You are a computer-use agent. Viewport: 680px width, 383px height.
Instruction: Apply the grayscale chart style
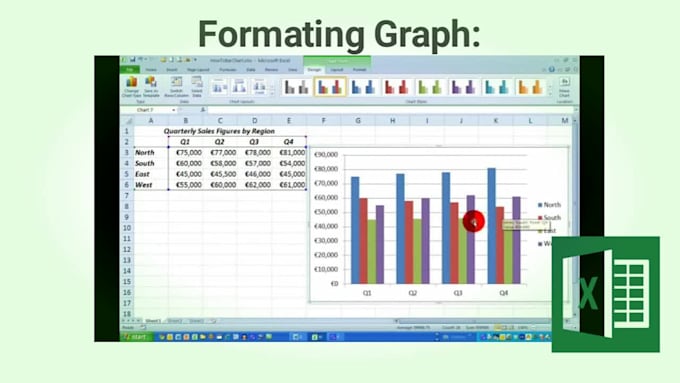coord(297,87)
